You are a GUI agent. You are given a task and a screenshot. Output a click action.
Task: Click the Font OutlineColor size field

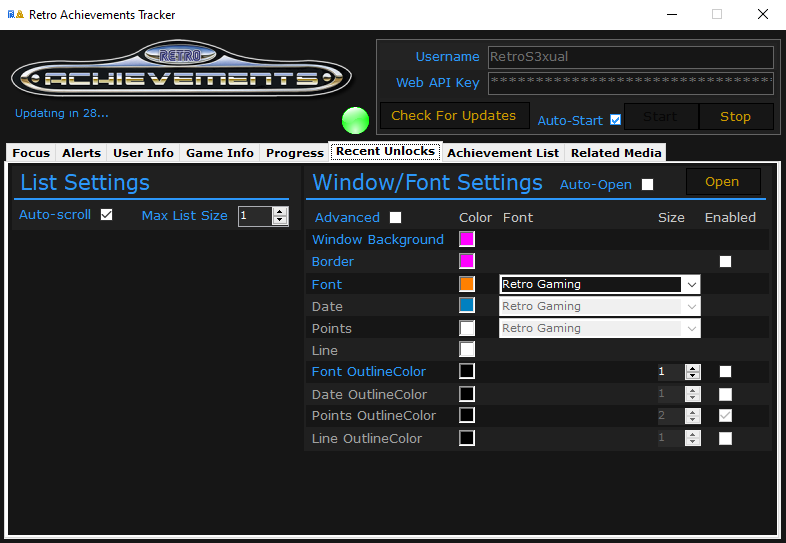(671, 372)
